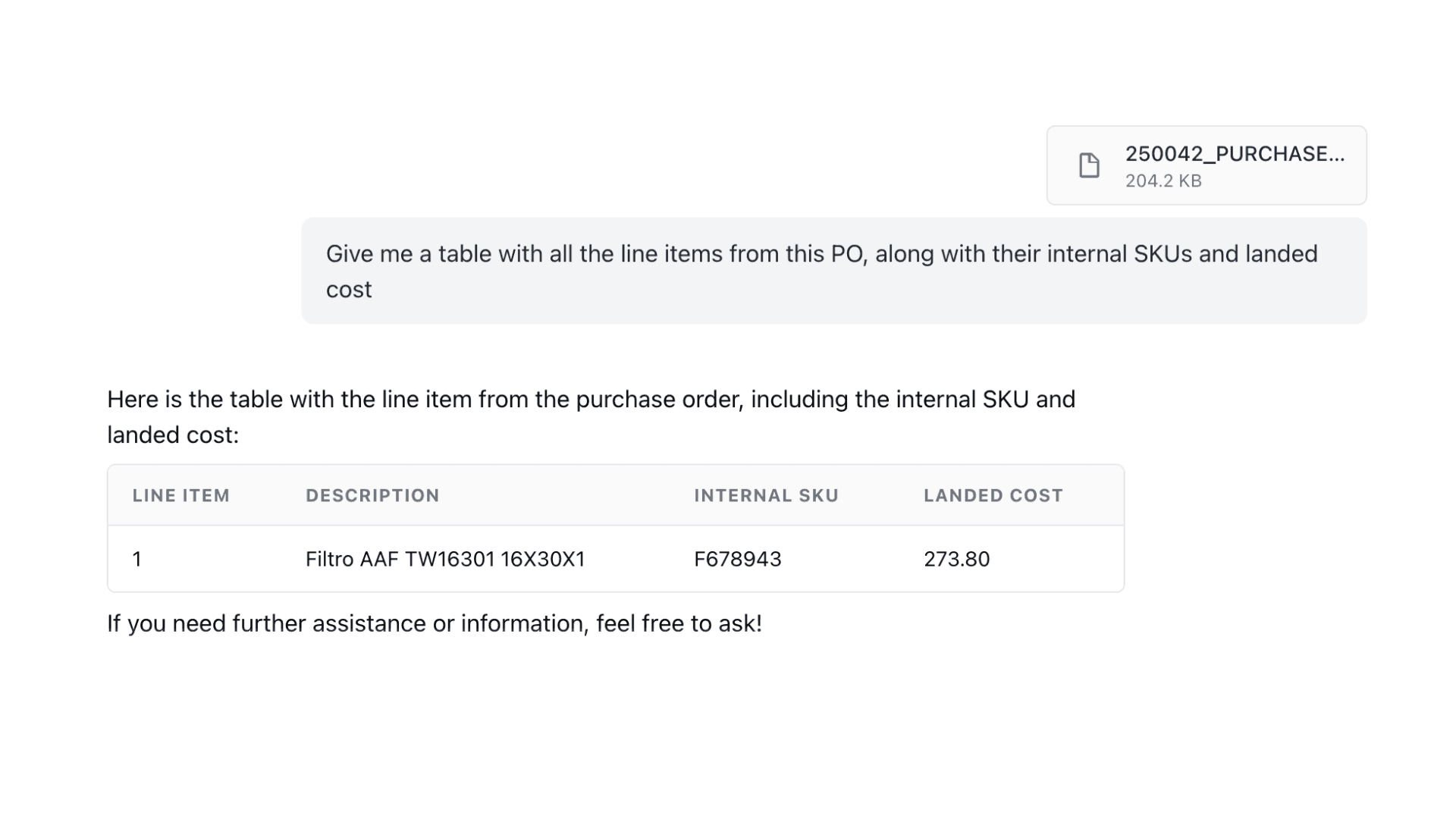Viewport: 1456px width, 819px height.
Task: Click 'purchase order' in the assistant response
Action: click(x=658, y=400)
